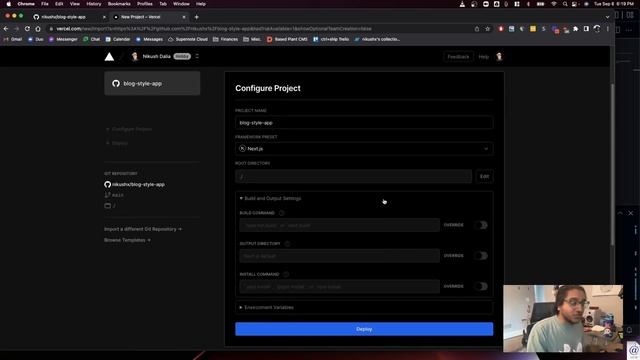Image resolution: width=640 pixels, height=360 pixels.
Task: Open the Misc. bookmarks folder
Action: pos(252,39)
